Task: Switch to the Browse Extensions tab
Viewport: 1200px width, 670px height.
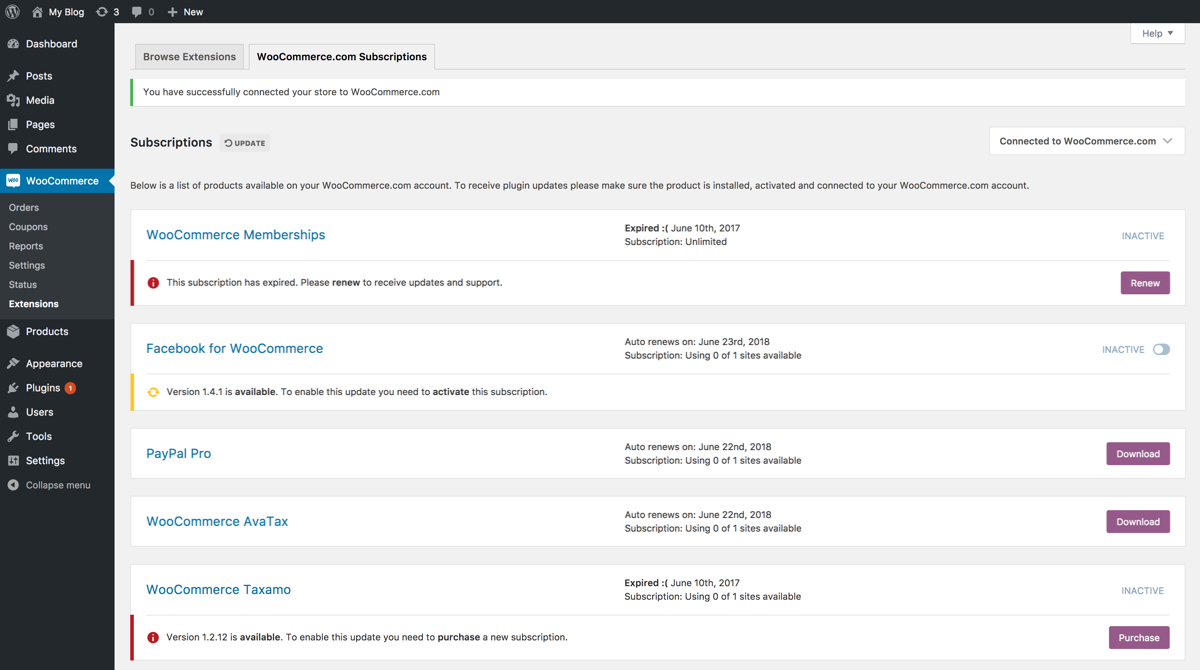Action: click(x=189, y=57)
